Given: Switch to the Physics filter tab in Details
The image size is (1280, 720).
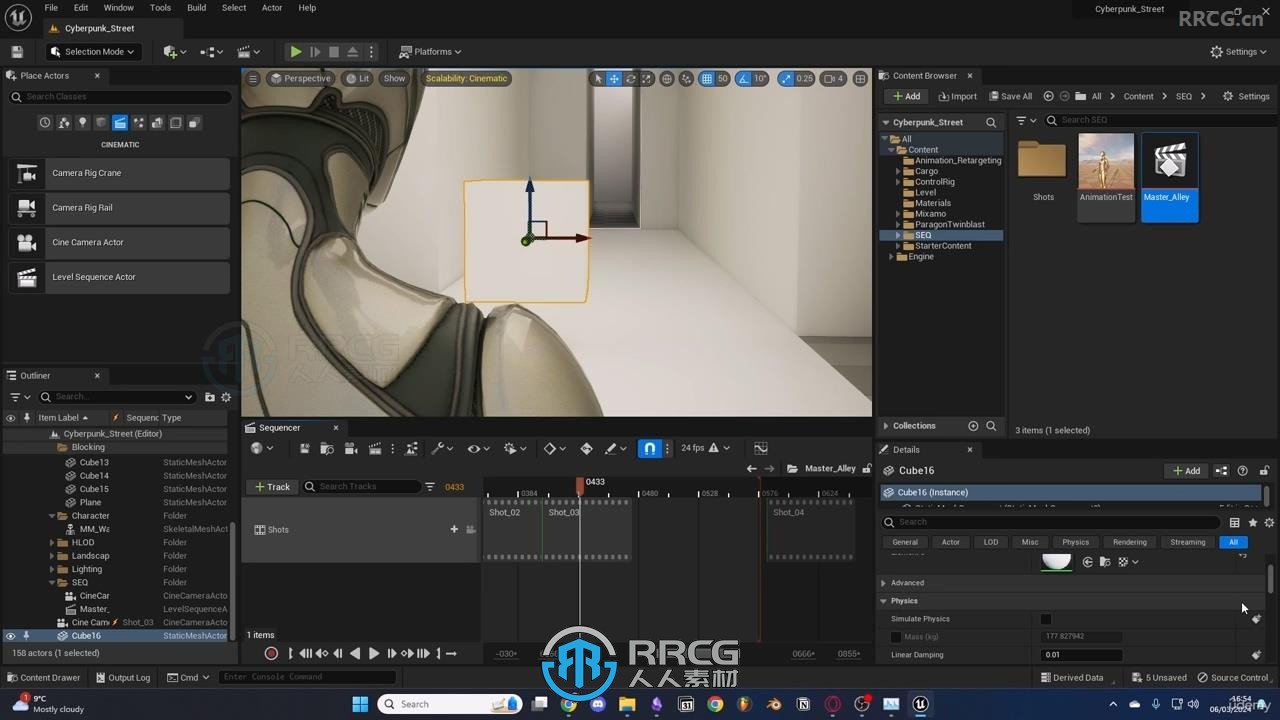Looking at the screenshot, I should 1076,542.
